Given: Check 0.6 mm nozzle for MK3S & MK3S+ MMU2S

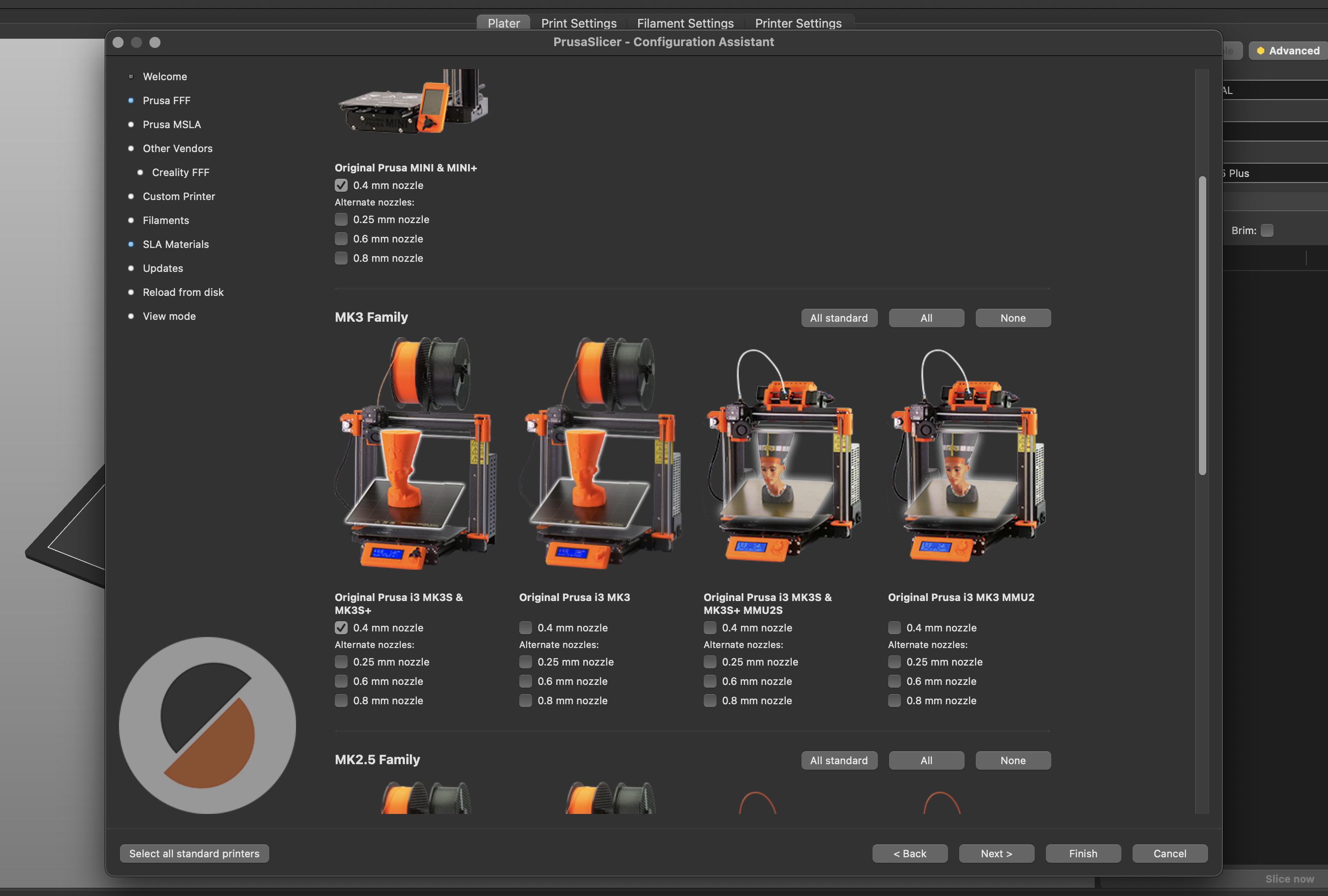Looking at the screenshot, I should pyautogui.click(x=710, y=682).
